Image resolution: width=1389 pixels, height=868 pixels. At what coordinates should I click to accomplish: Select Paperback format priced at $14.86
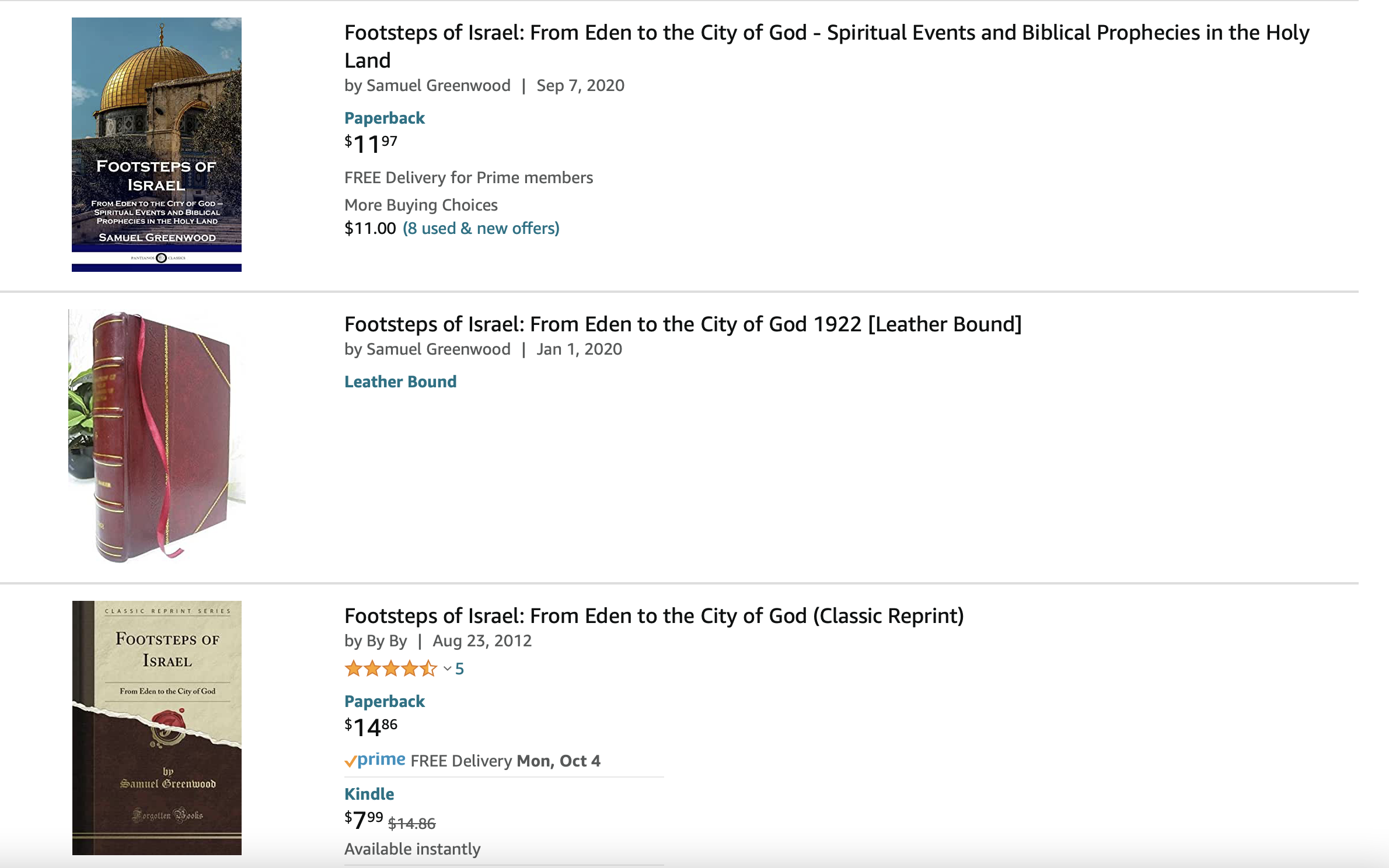coord(384,701)
